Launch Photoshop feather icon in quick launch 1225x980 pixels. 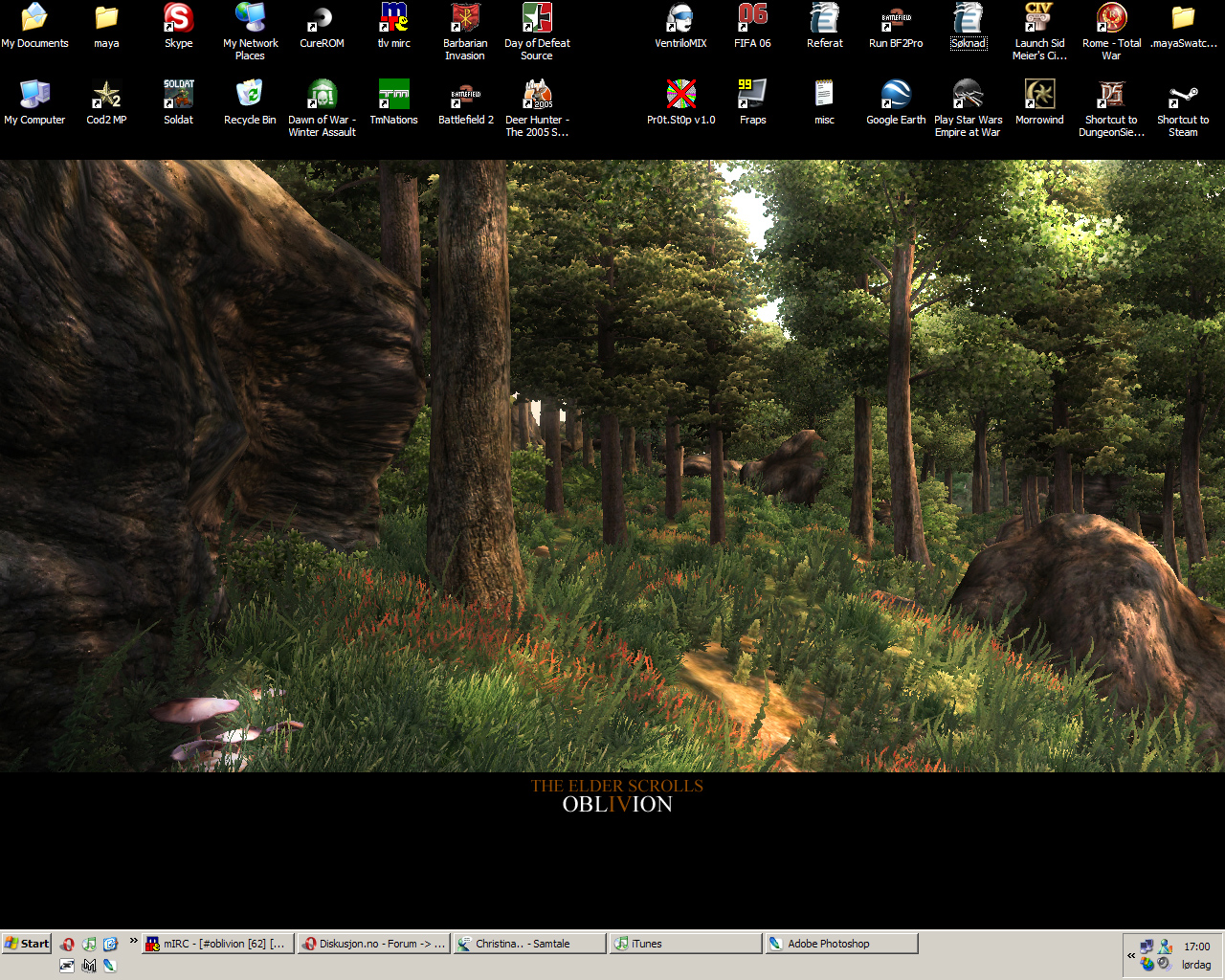click(x=110, y=966)
